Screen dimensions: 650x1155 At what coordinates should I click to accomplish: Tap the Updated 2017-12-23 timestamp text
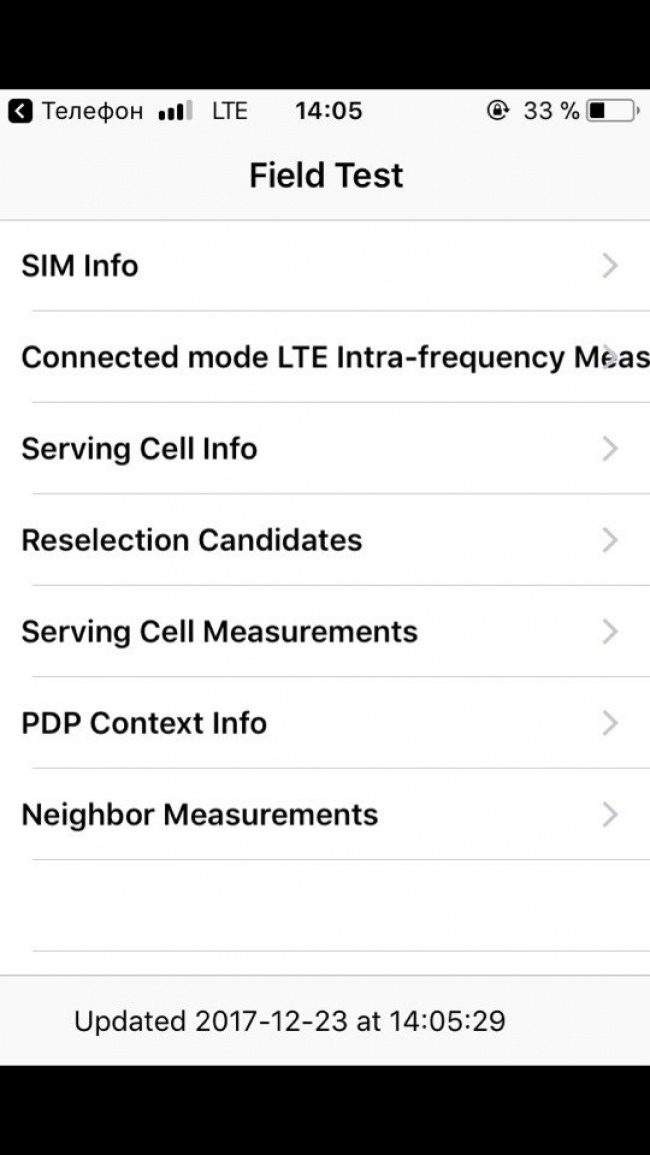click(x=290, y=1021)
